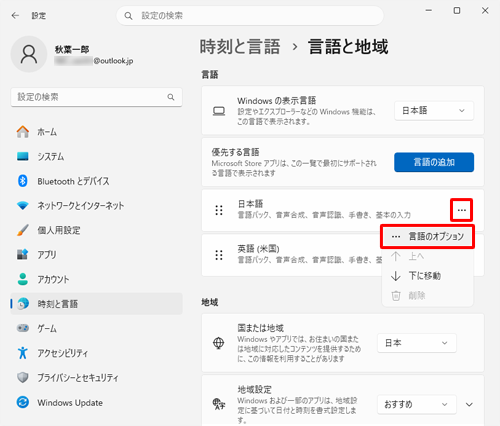Click the 言語の追加 button

(x=434, y=162)
